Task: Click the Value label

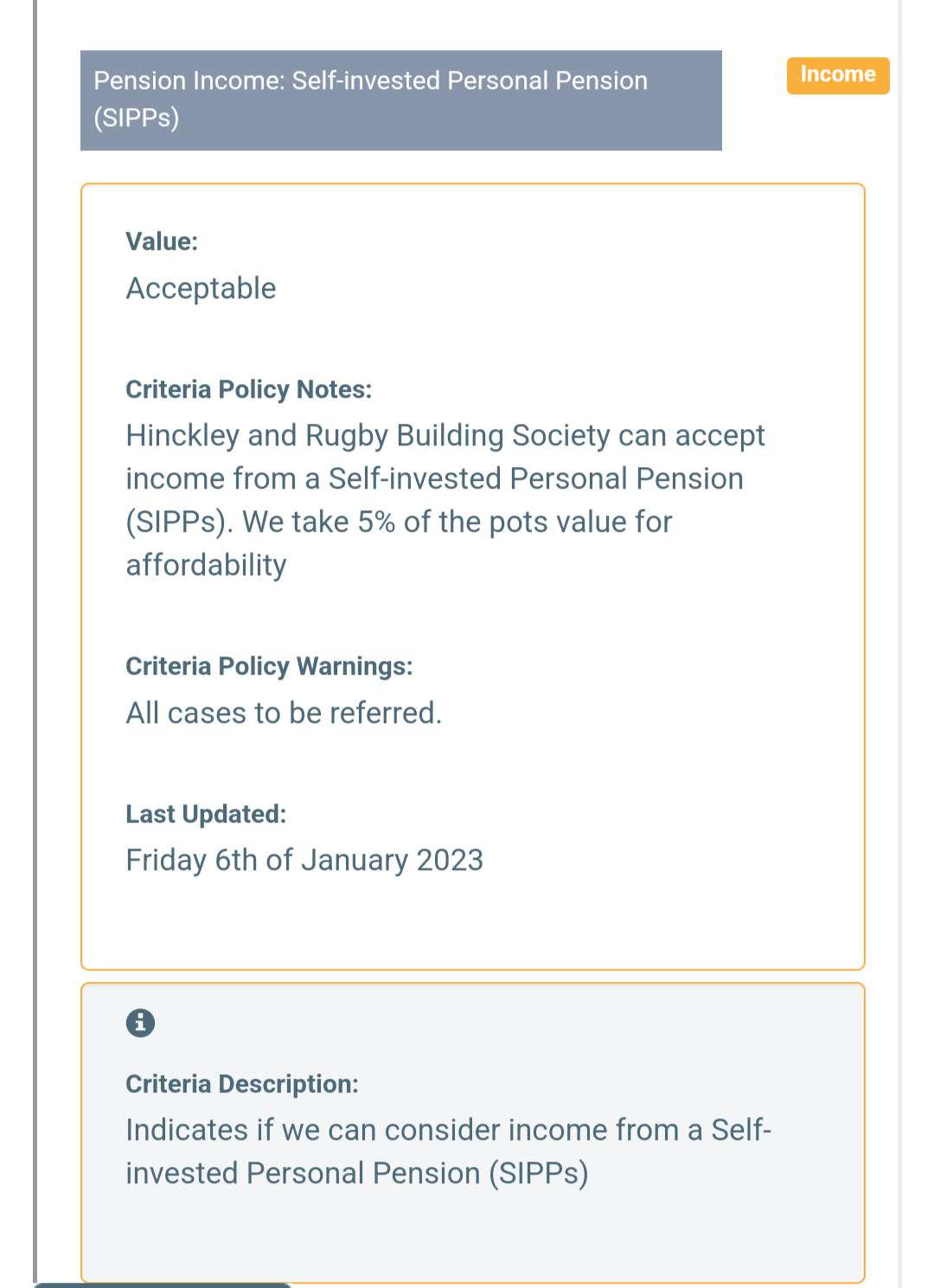Action: click(162, 241)
